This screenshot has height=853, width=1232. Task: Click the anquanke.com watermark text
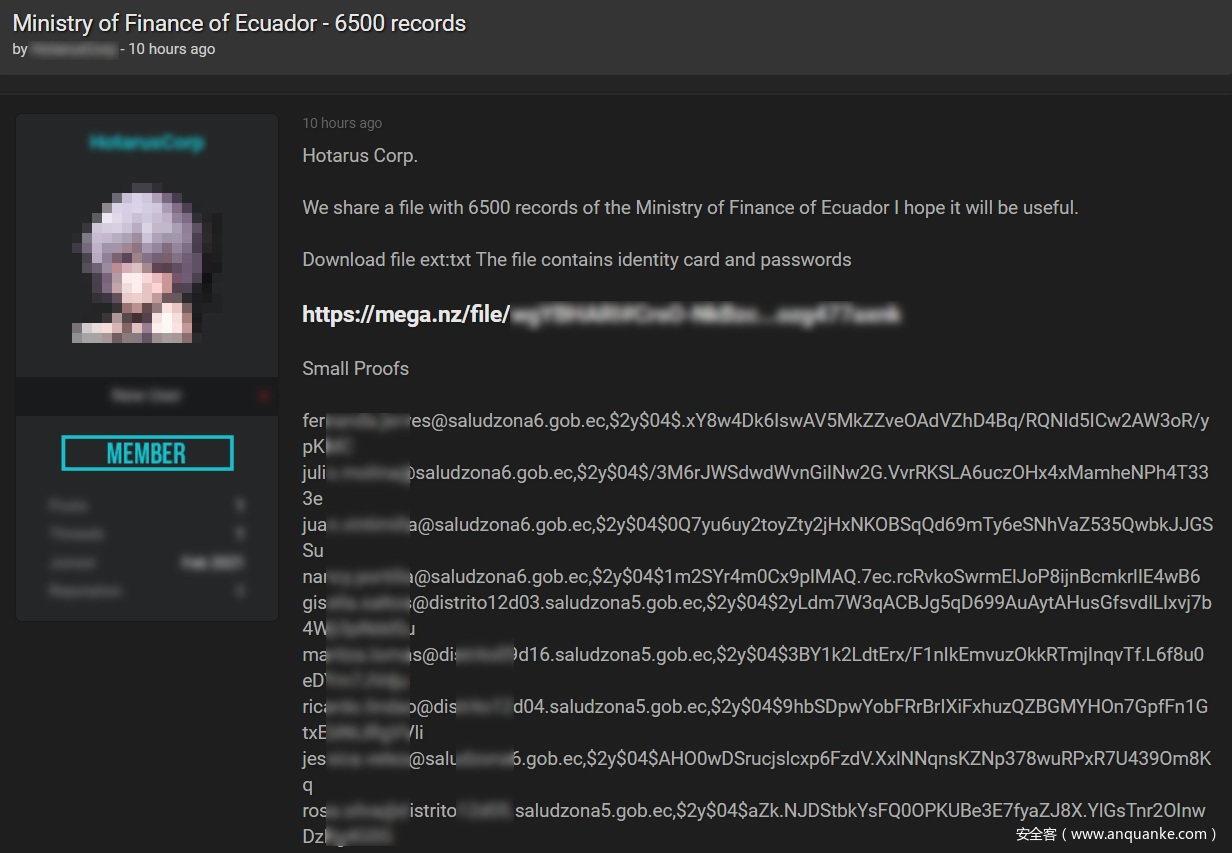coord(1115,833)
